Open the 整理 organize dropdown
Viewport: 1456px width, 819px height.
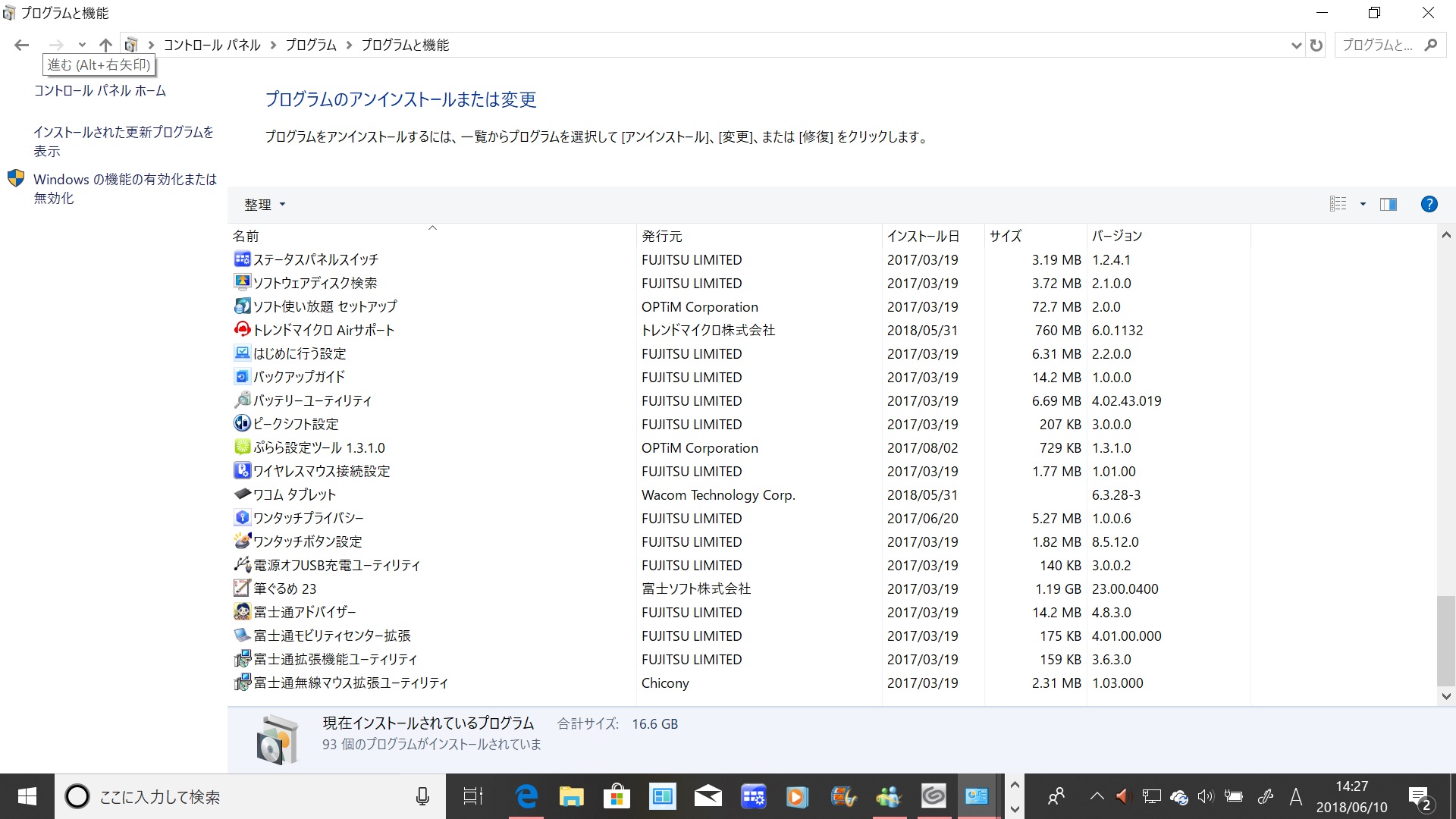[265, 205]
